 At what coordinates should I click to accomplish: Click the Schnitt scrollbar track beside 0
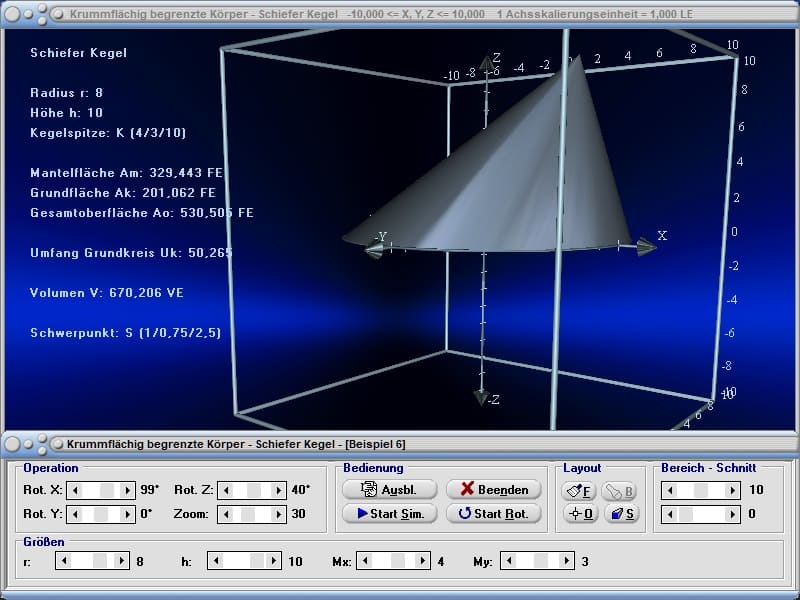tap(701, 514)
